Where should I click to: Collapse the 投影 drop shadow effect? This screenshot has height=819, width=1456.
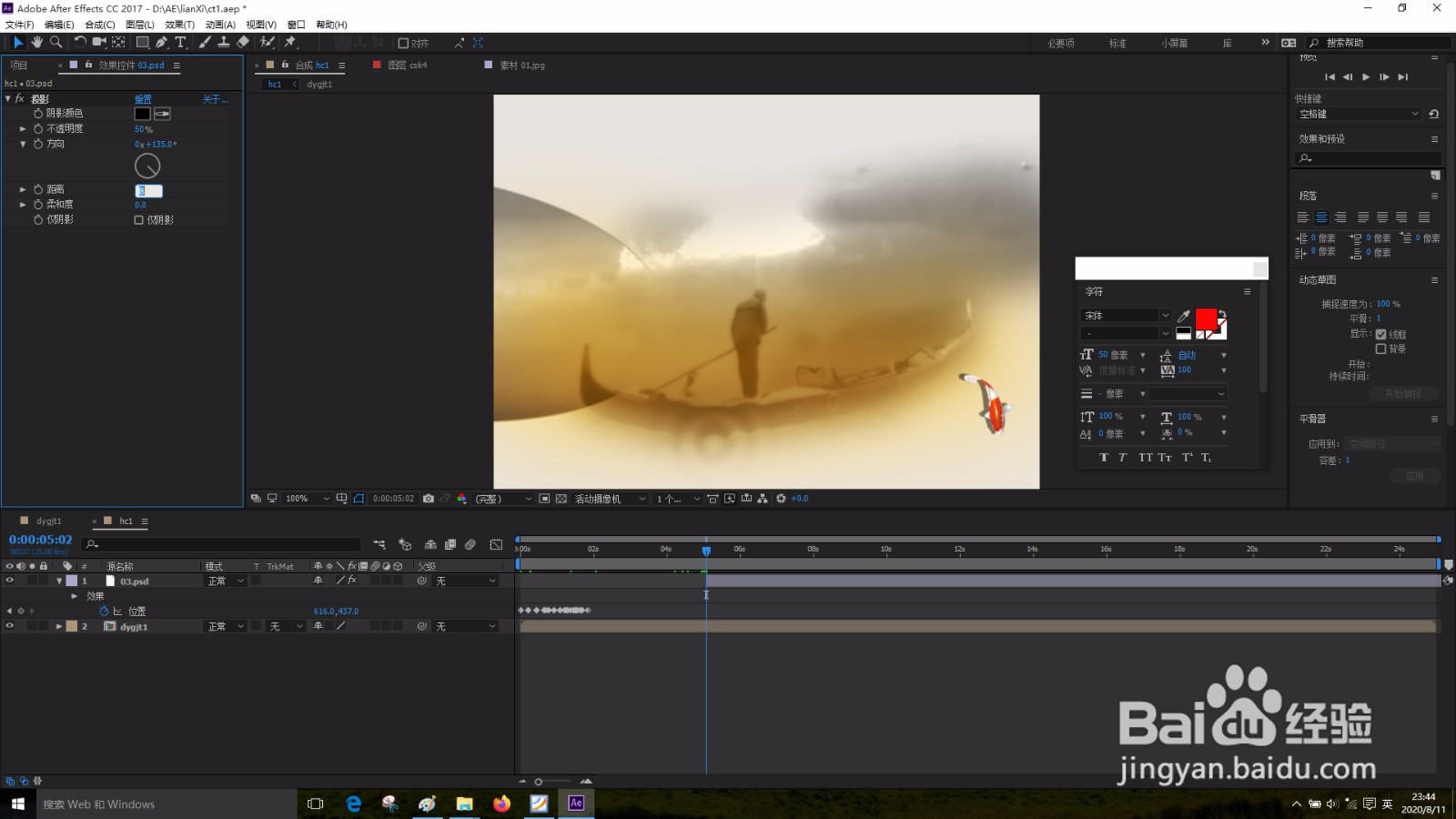[x=8, y=98]
